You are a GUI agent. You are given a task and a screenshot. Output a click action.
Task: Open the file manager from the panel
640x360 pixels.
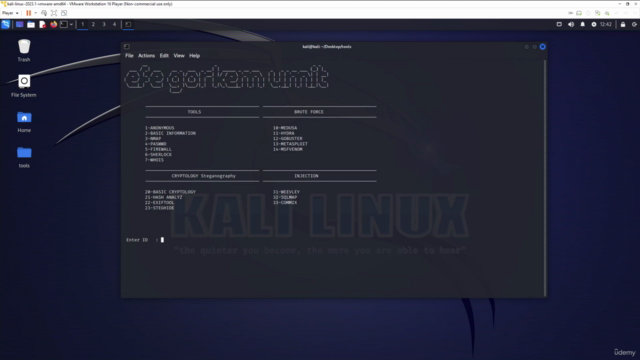(31, 24)
